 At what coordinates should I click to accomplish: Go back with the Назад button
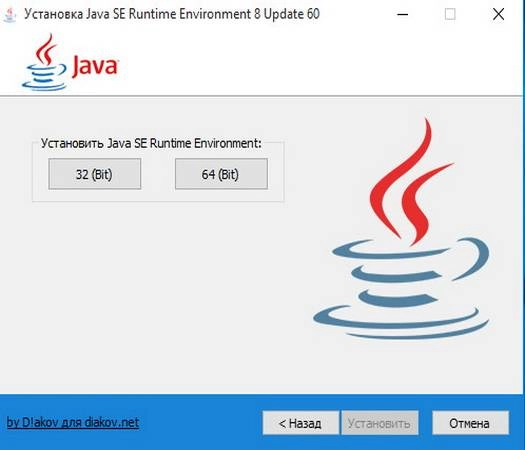coord(301,423)
